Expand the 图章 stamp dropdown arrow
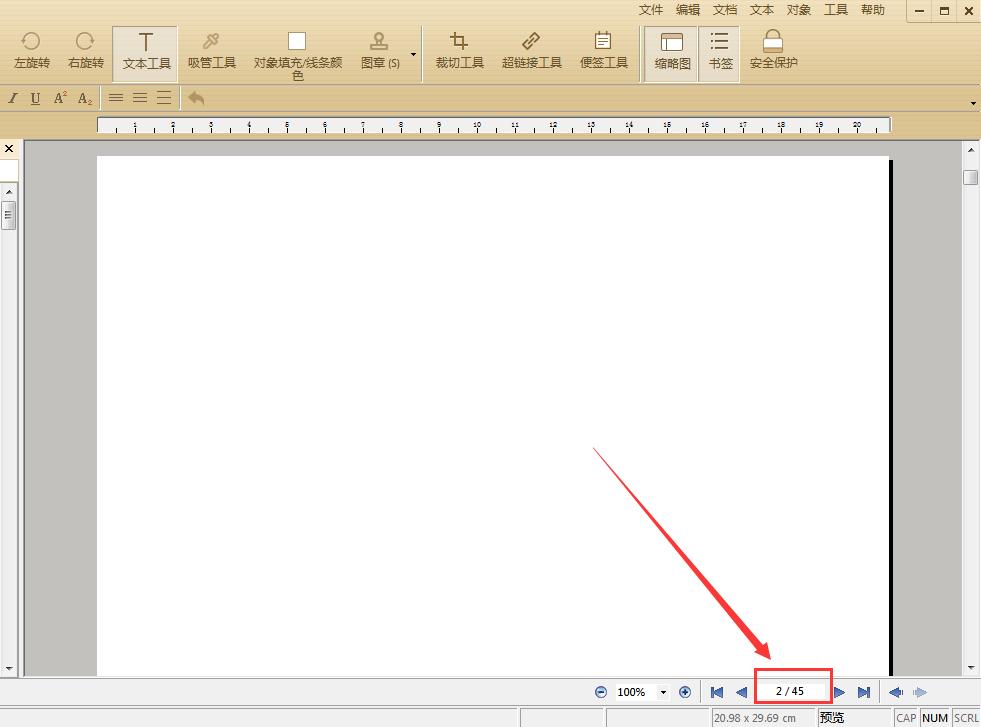 413,54
